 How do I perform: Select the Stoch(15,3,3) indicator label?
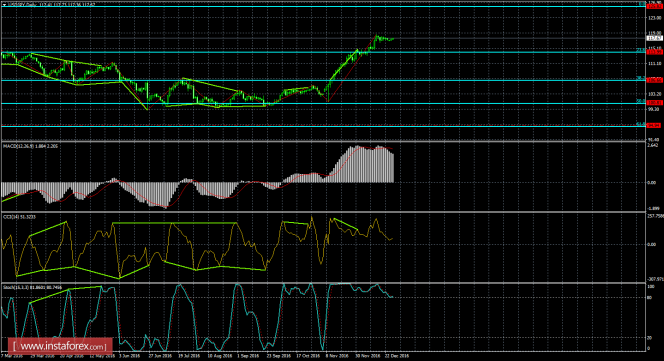[x=16, y=288]
